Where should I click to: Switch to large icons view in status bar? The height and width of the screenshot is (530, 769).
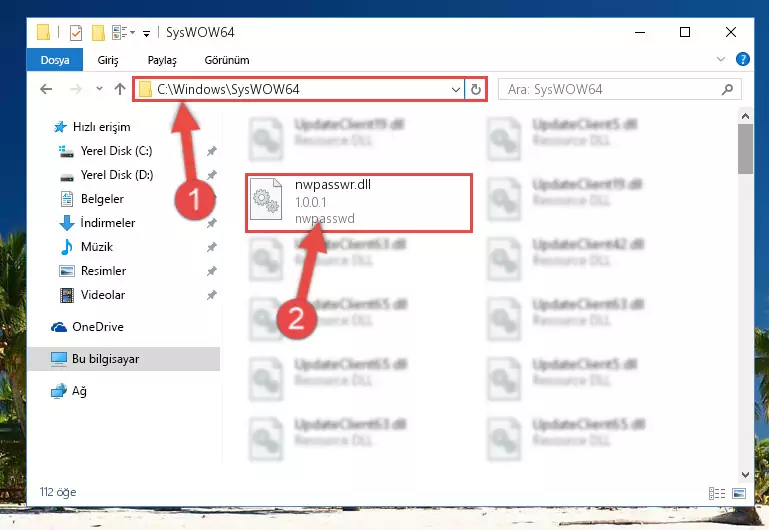[x=739, y=493]
